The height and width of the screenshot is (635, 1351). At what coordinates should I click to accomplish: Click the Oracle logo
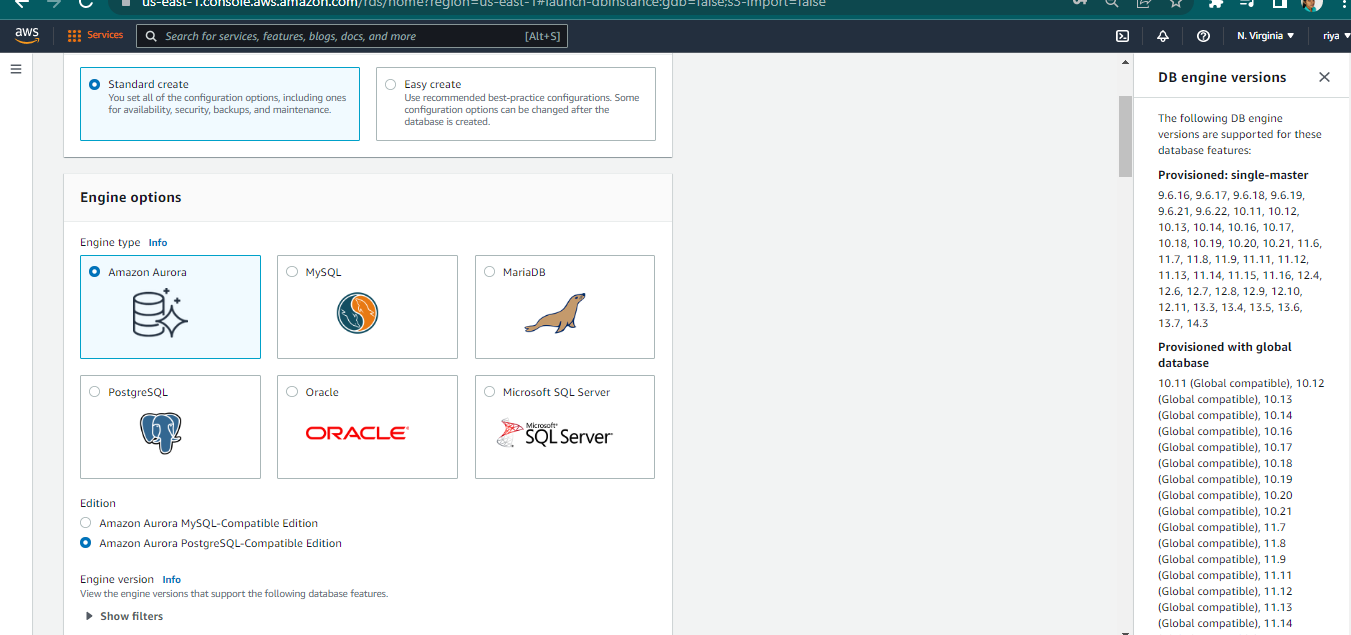tap(357, 433)
